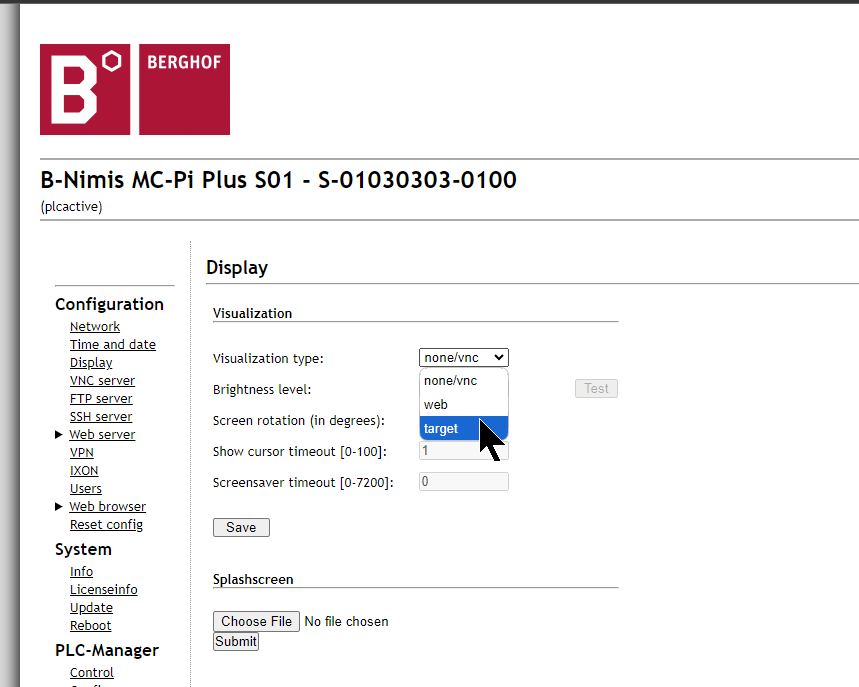Click the Berghof B logo
The height and width of the screenshot is (687, 859).
pyautogui.click(x=85, y=89)
